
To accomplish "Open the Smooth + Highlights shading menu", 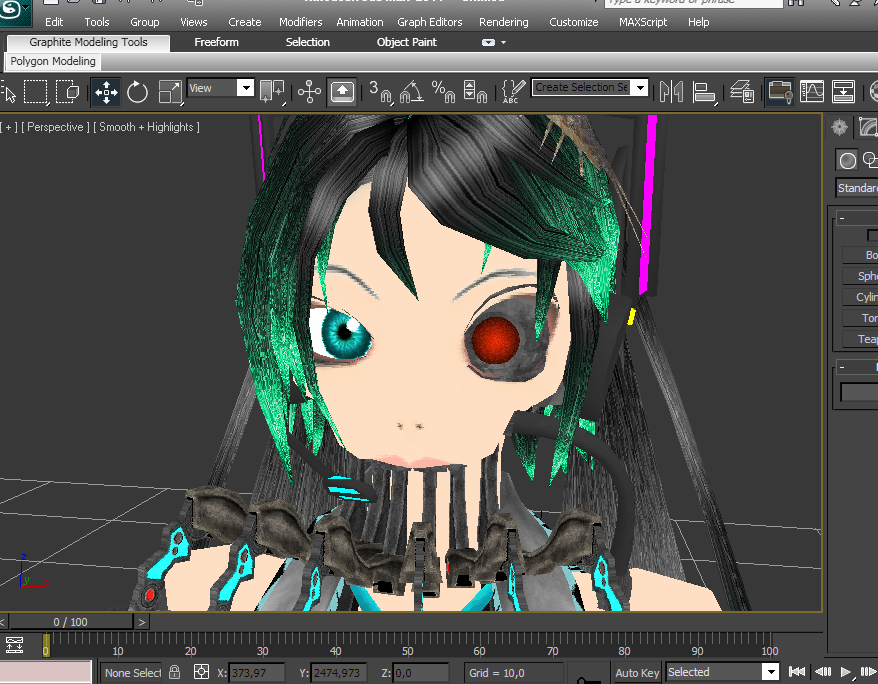I will [x=146, y=127].
